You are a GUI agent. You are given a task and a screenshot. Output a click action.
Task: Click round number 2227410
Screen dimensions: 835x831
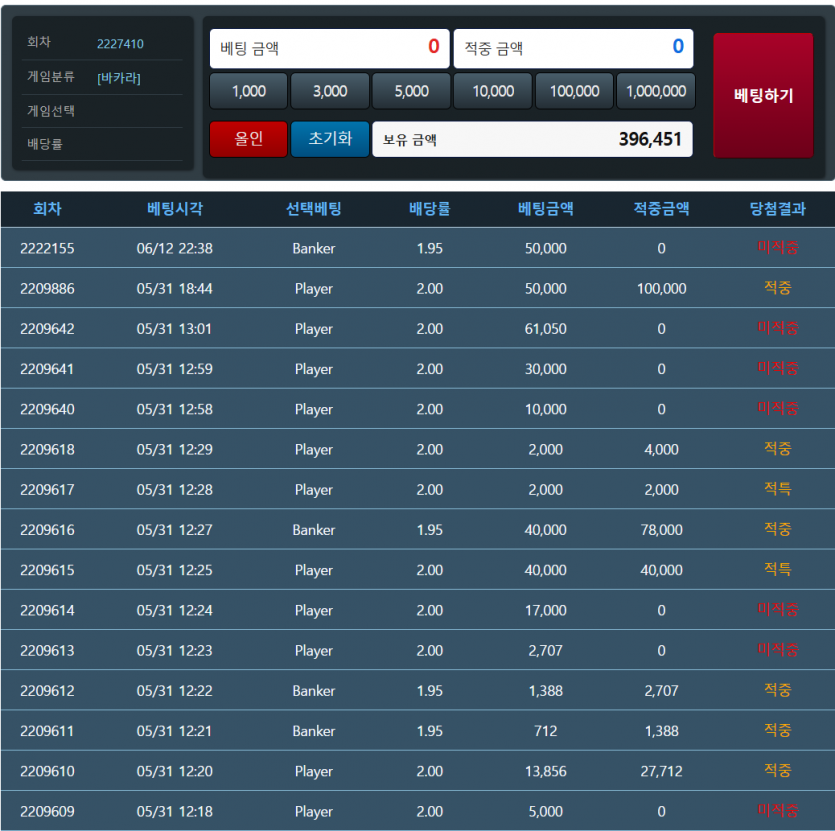click(x=120, y=44)
